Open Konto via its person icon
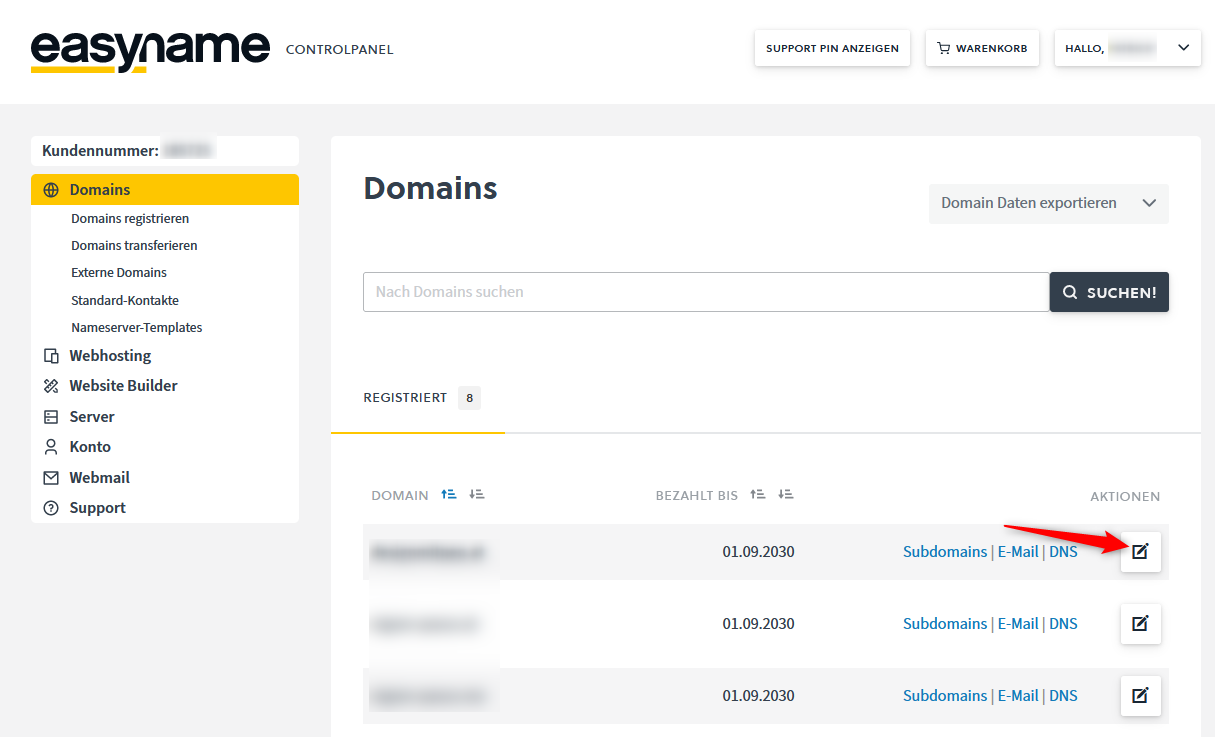This screenshot has height=737, width=1215. 51,447
